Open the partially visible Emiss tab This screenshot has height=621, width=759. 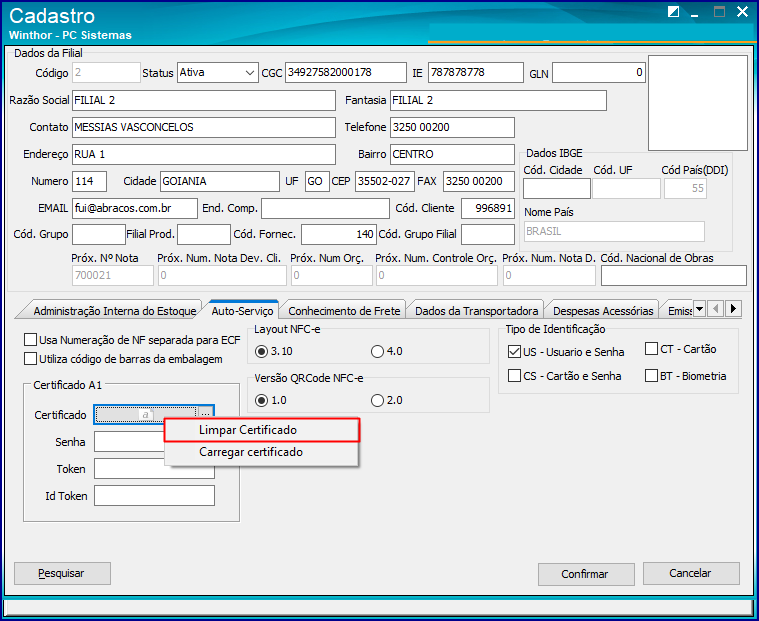(678, 311)
